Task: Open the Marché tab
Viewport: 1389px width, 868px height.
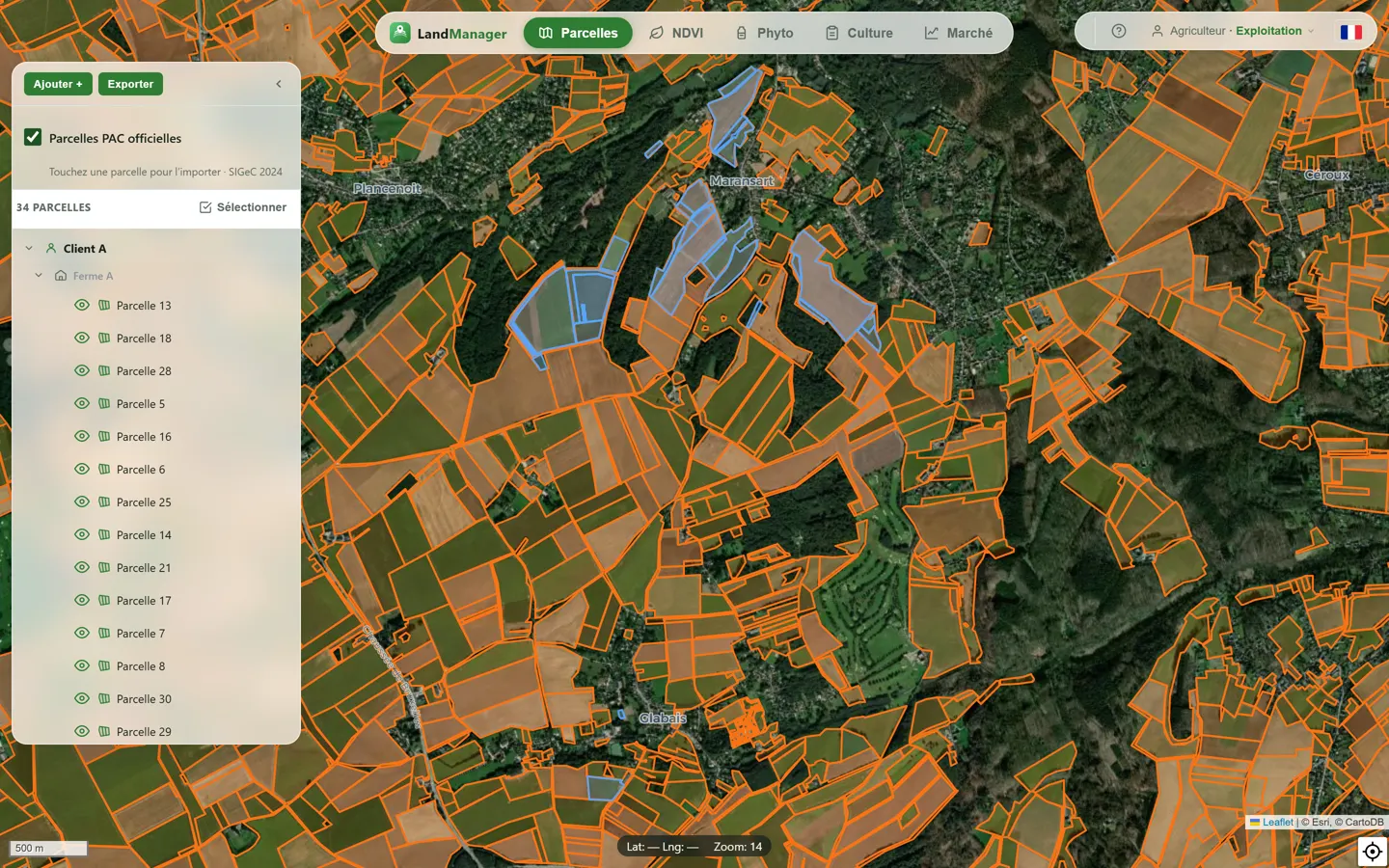Action: 958,33
